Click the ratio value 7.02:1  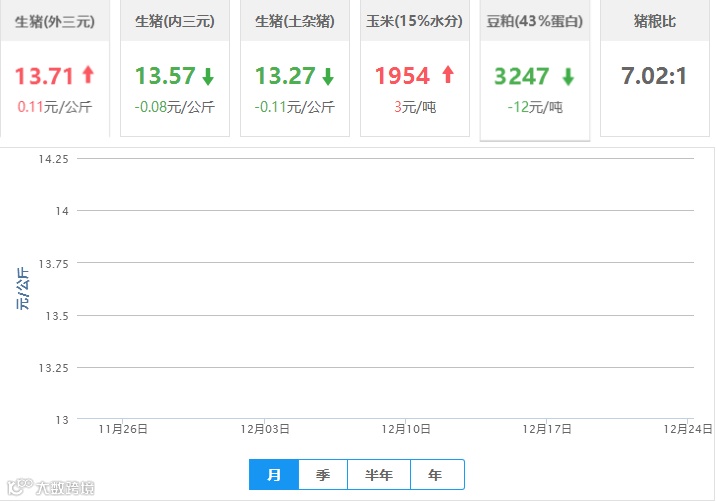click(654, 76)
